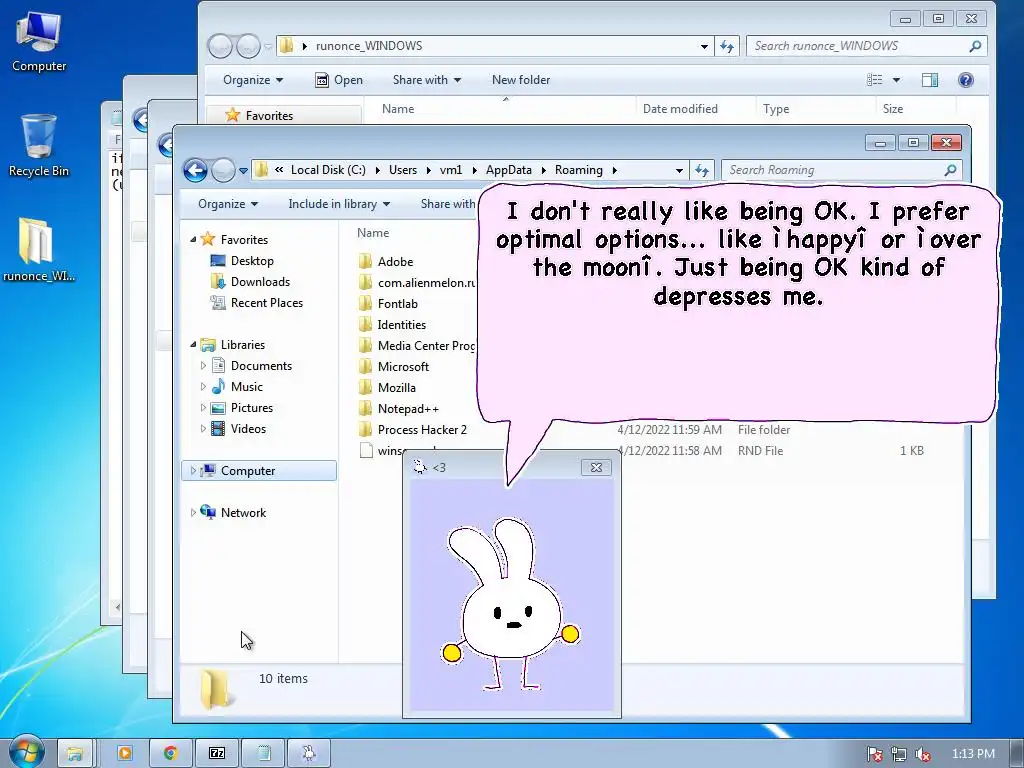Sort by Name column in Roaming window
The image size is (1024, 768).
coord(373,232)
